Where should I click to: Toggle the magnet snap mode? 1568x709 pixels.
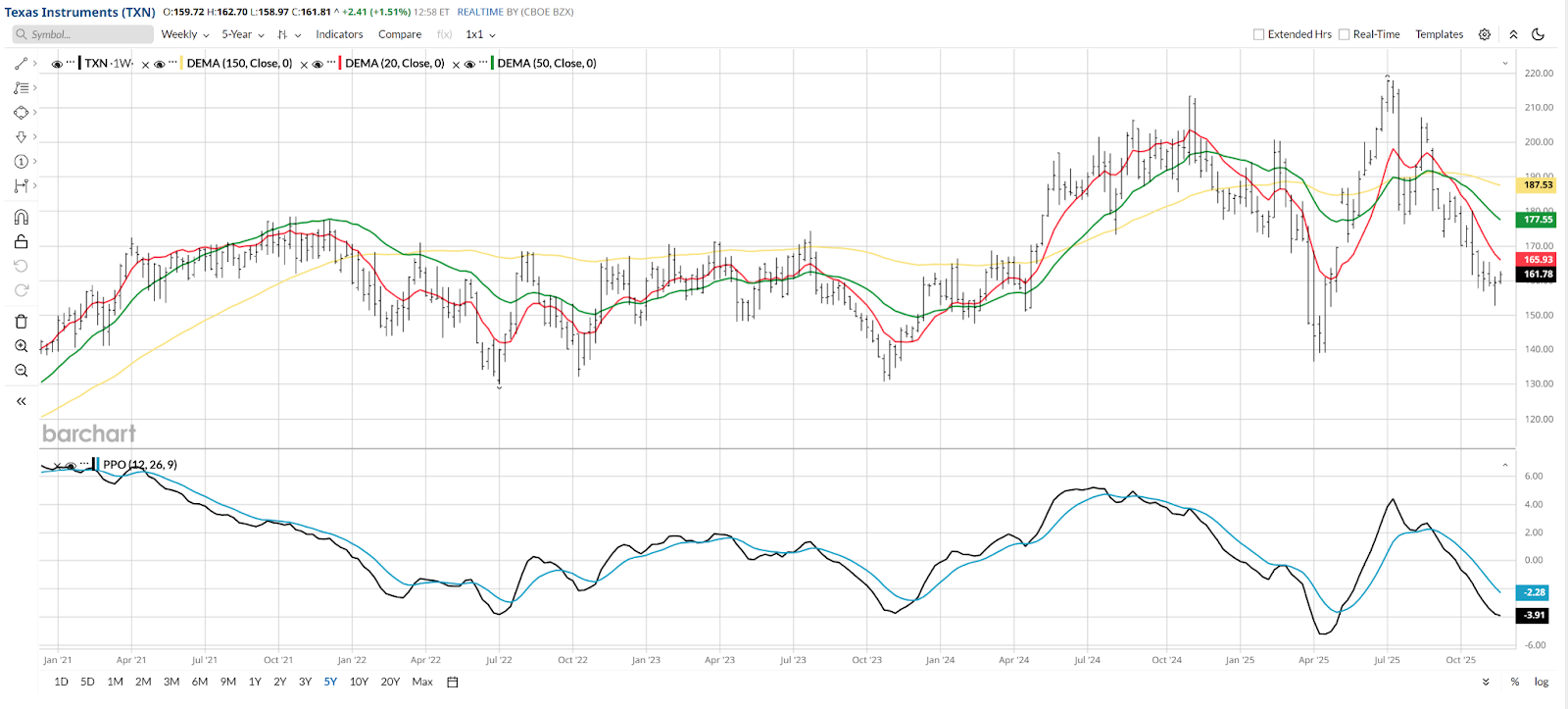[21, 217]
